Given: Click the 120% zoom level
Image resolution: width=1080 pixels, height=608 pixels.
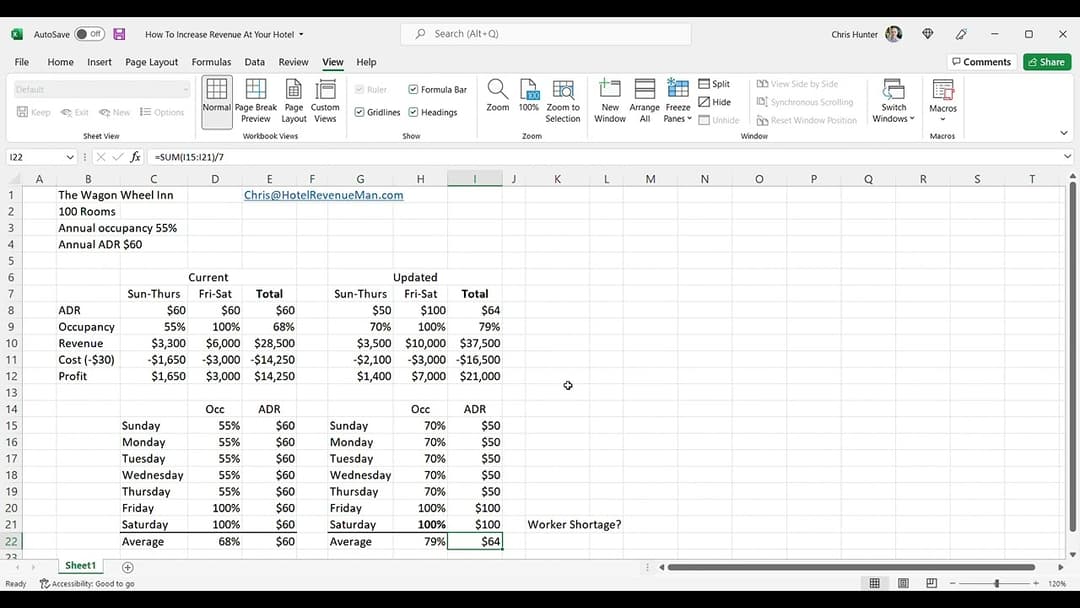Looking at the screenshot, I should coord(1057,583).
